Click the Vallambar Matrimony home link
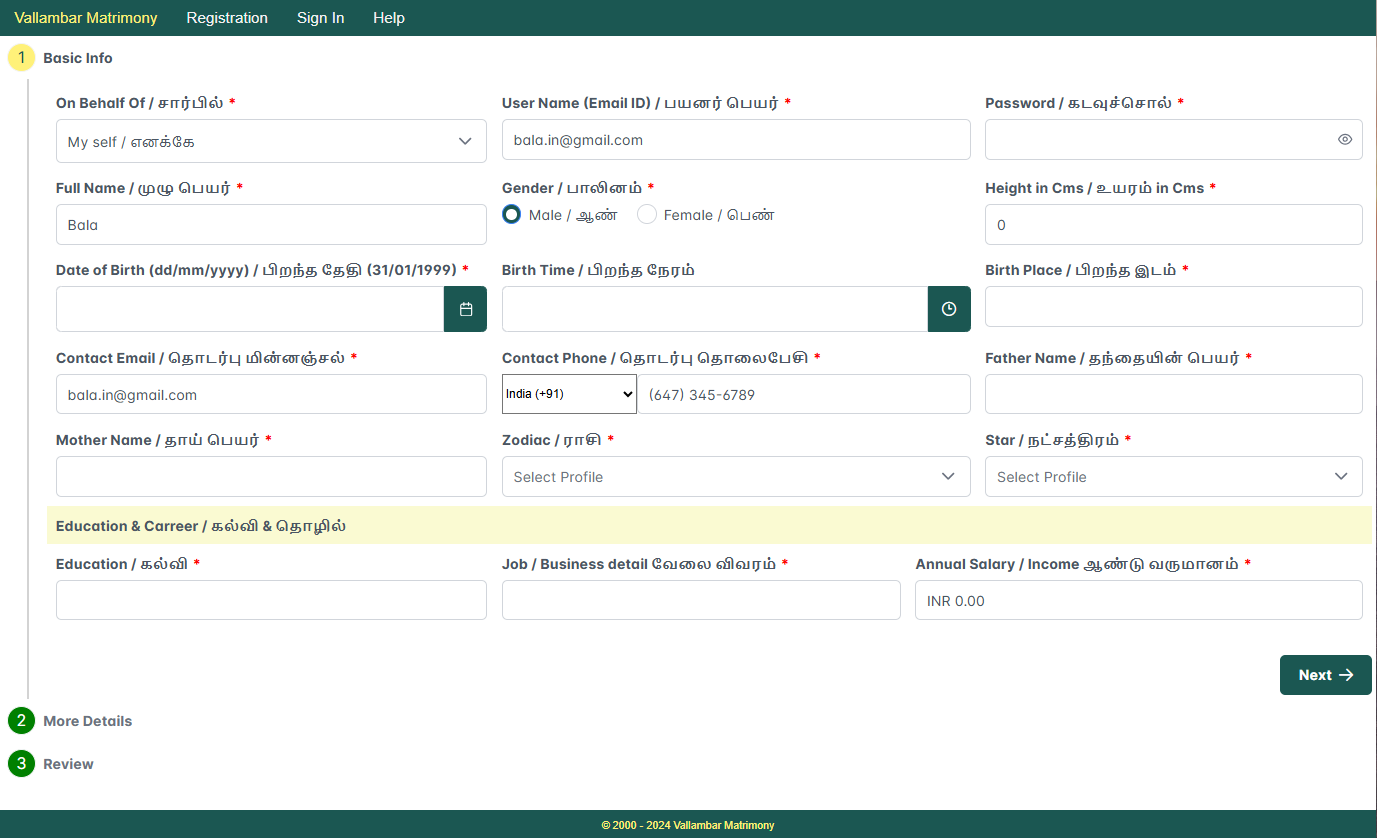 pos(85,17)
